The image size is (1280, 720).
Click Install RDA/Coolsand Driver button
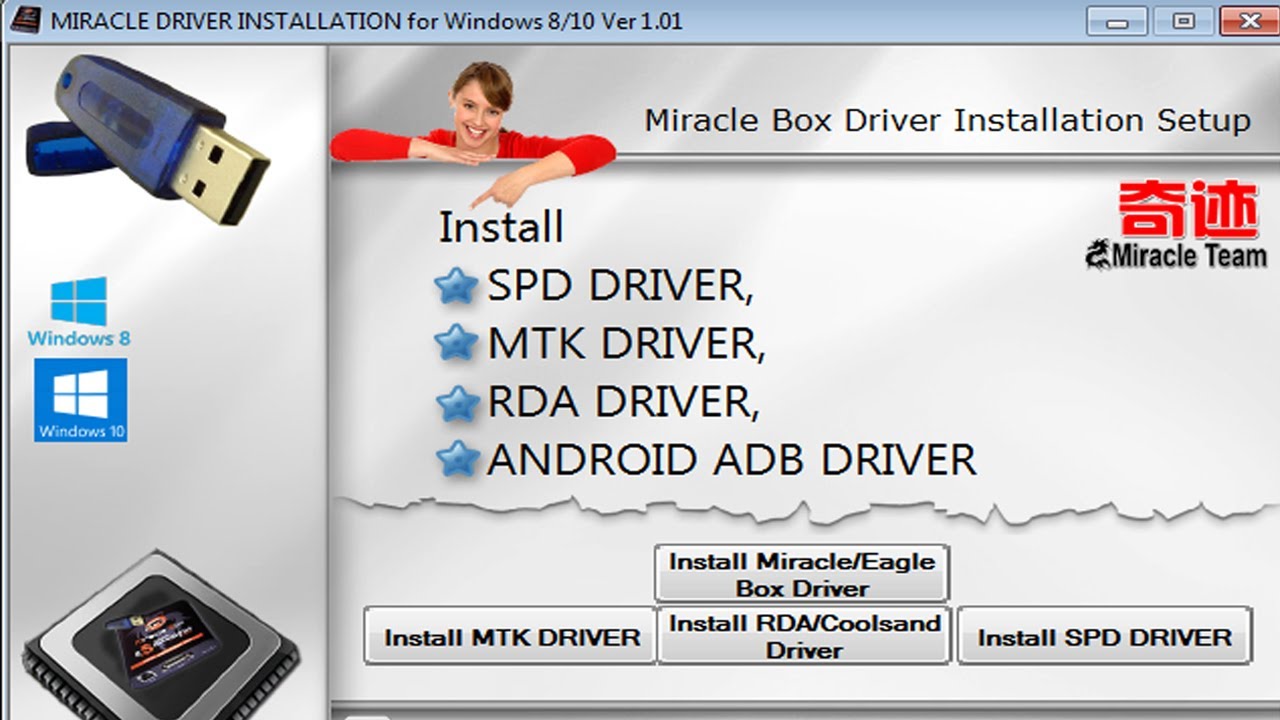(804, 636)
